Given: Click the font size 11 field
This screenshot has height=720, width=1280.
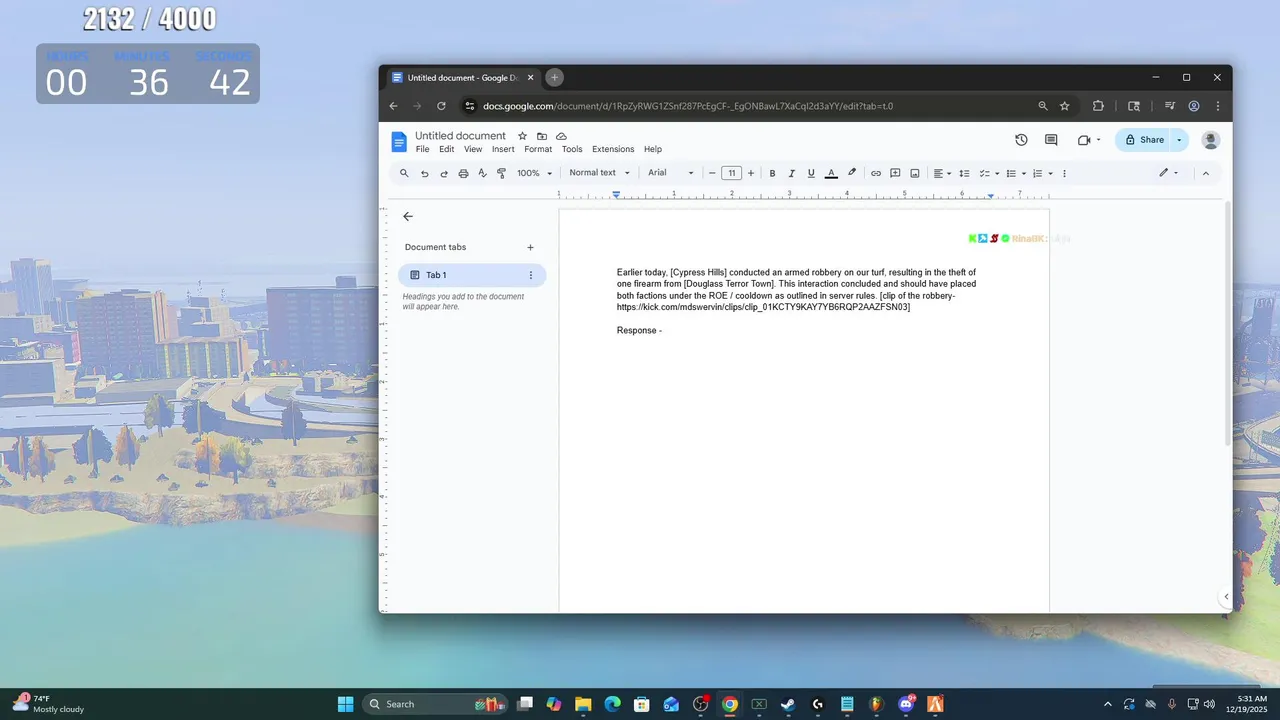Looking at the screenshot, I should 731,173.
